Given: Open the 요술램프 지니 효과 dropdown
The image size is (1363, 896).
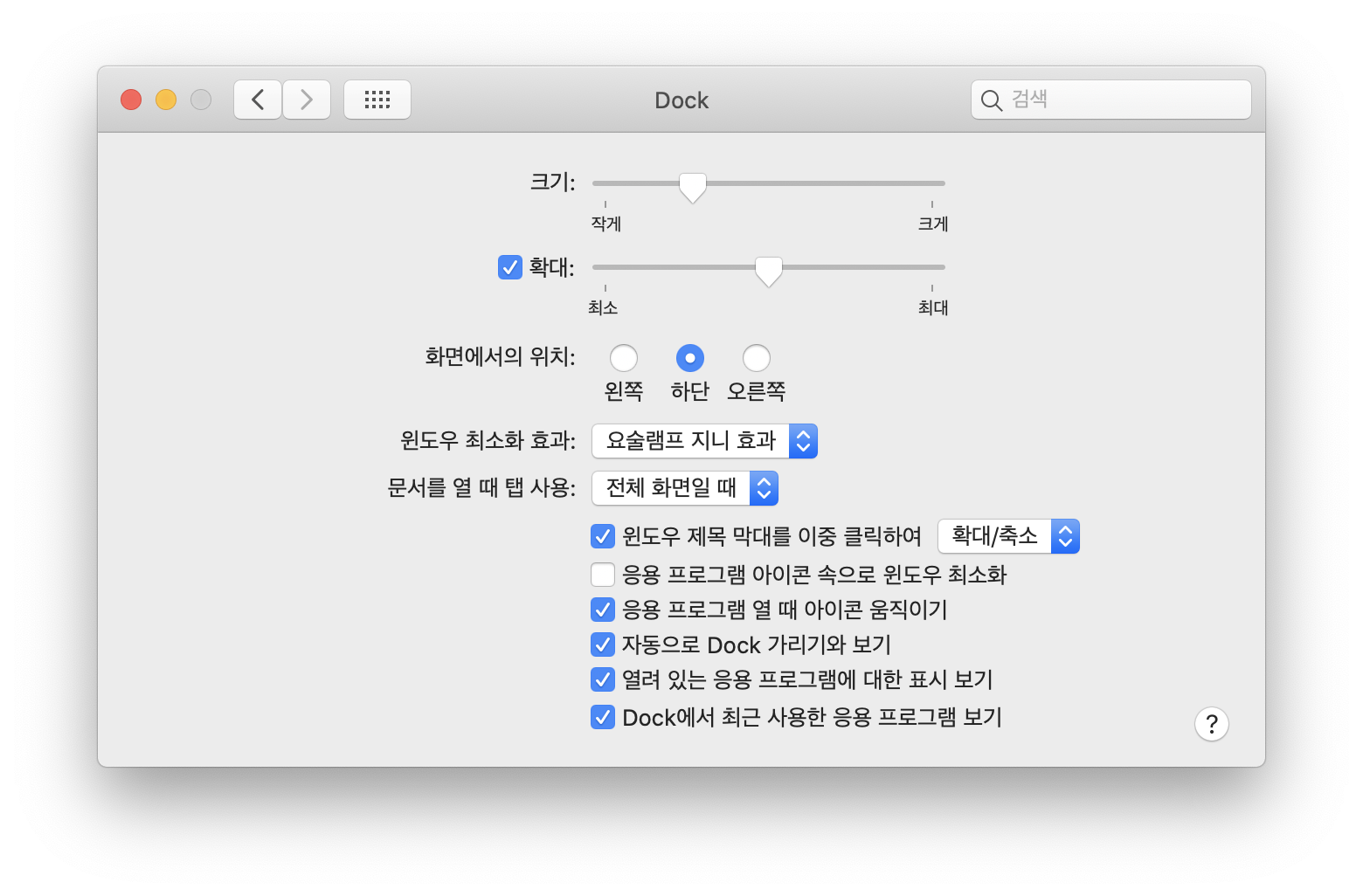Looking at the screenshot, I should click(705, 441).
